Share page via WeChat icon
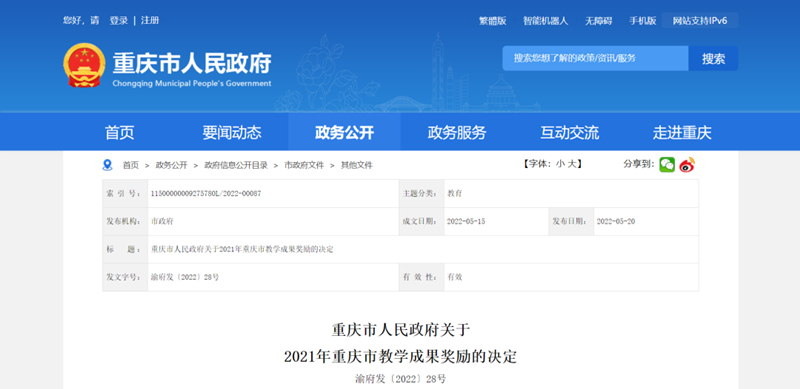This screenshot has width=800, height=389. [x=667, y=164]
